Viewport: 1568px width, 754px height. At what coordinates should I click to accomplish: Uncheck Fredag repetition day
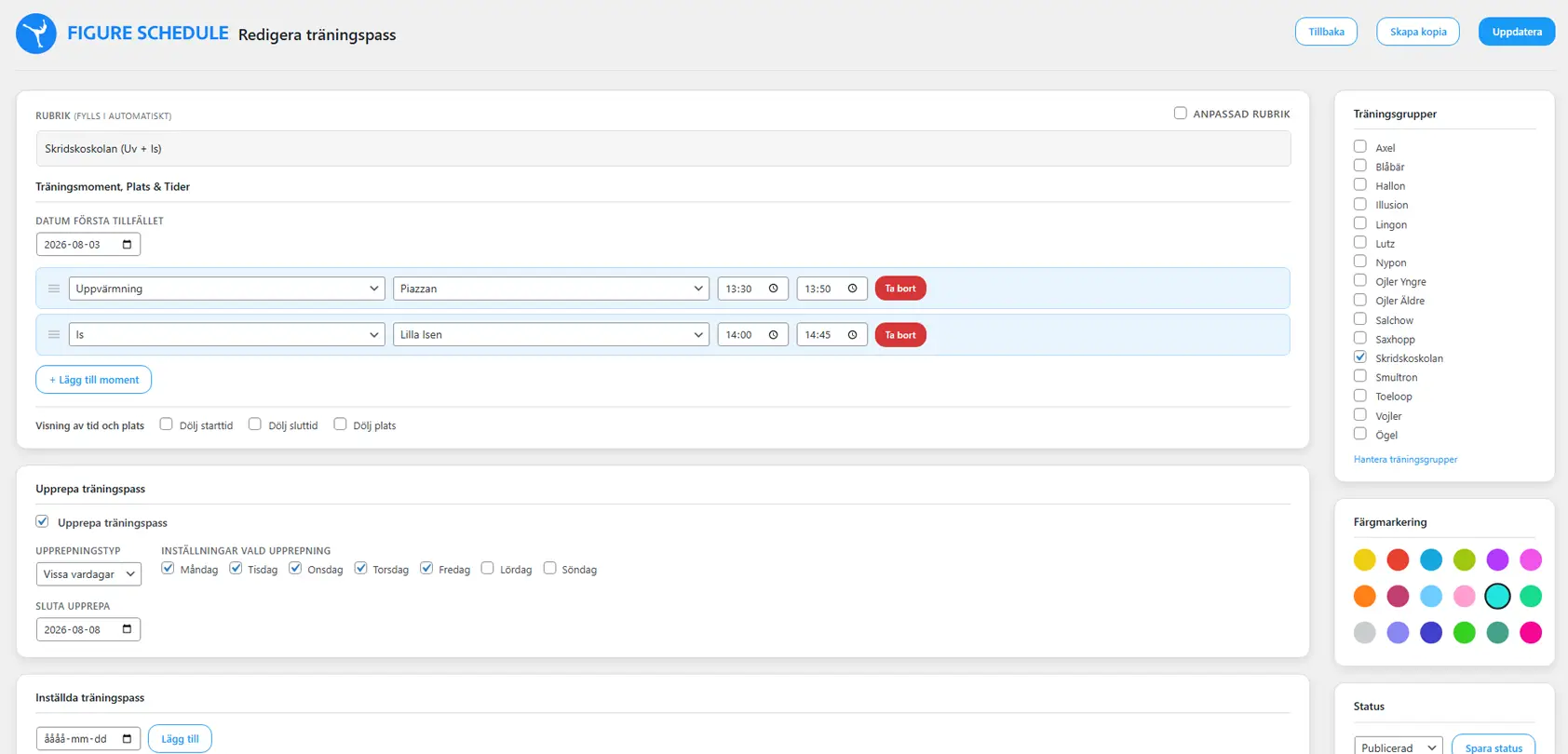click(x=426, y=568)
